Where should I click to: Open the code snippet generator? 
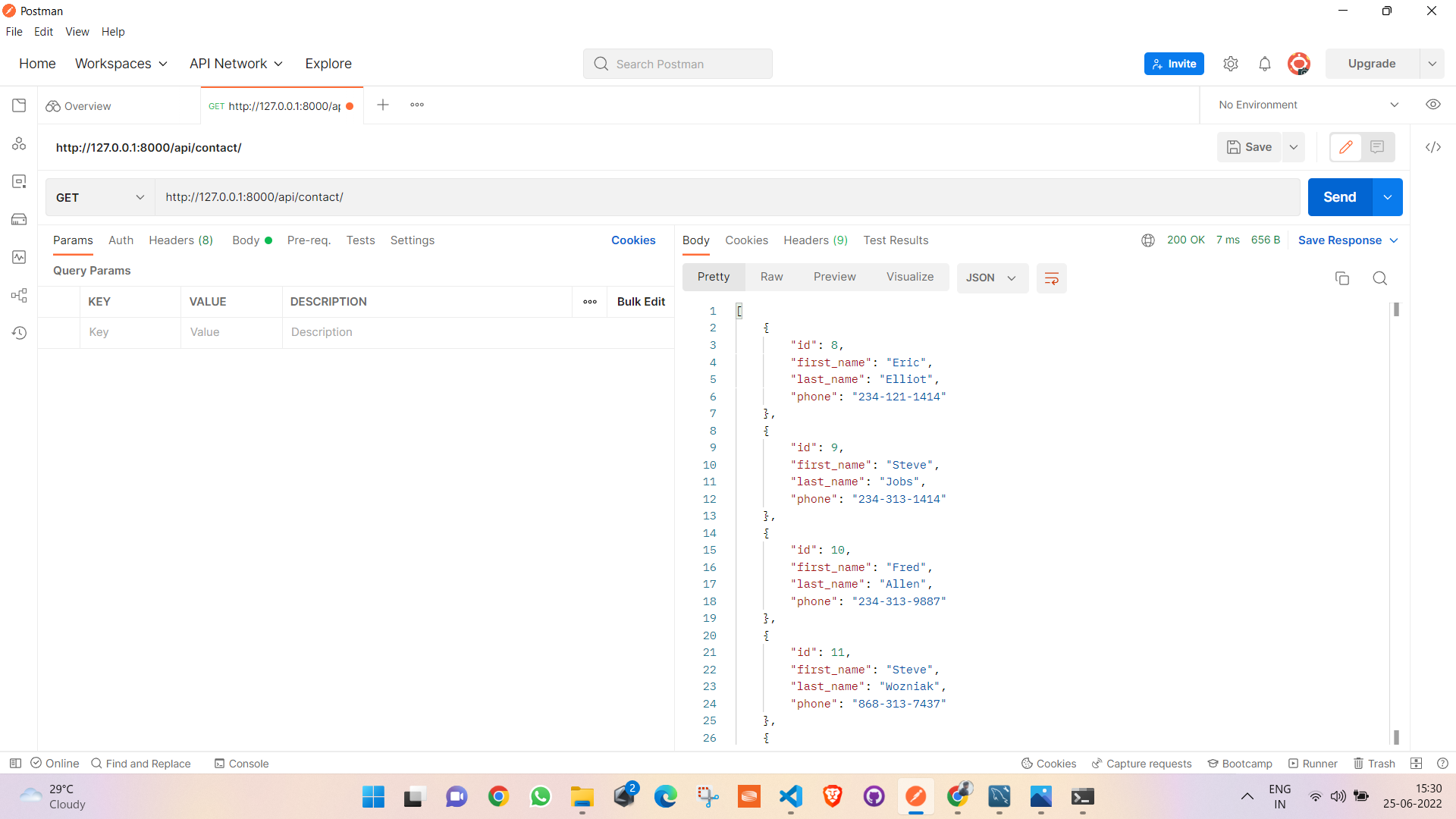(x=1433, y=147)
